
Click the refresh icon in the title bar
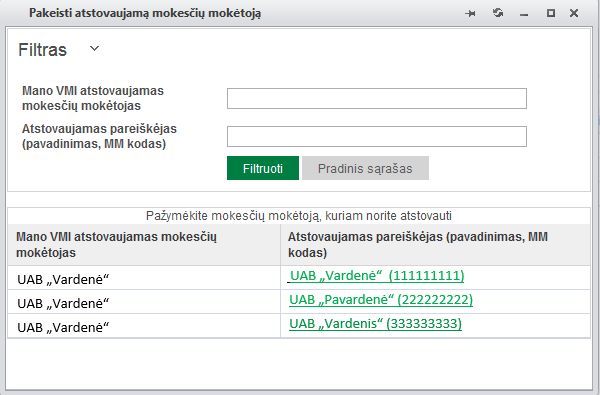(x=498, y=13)
